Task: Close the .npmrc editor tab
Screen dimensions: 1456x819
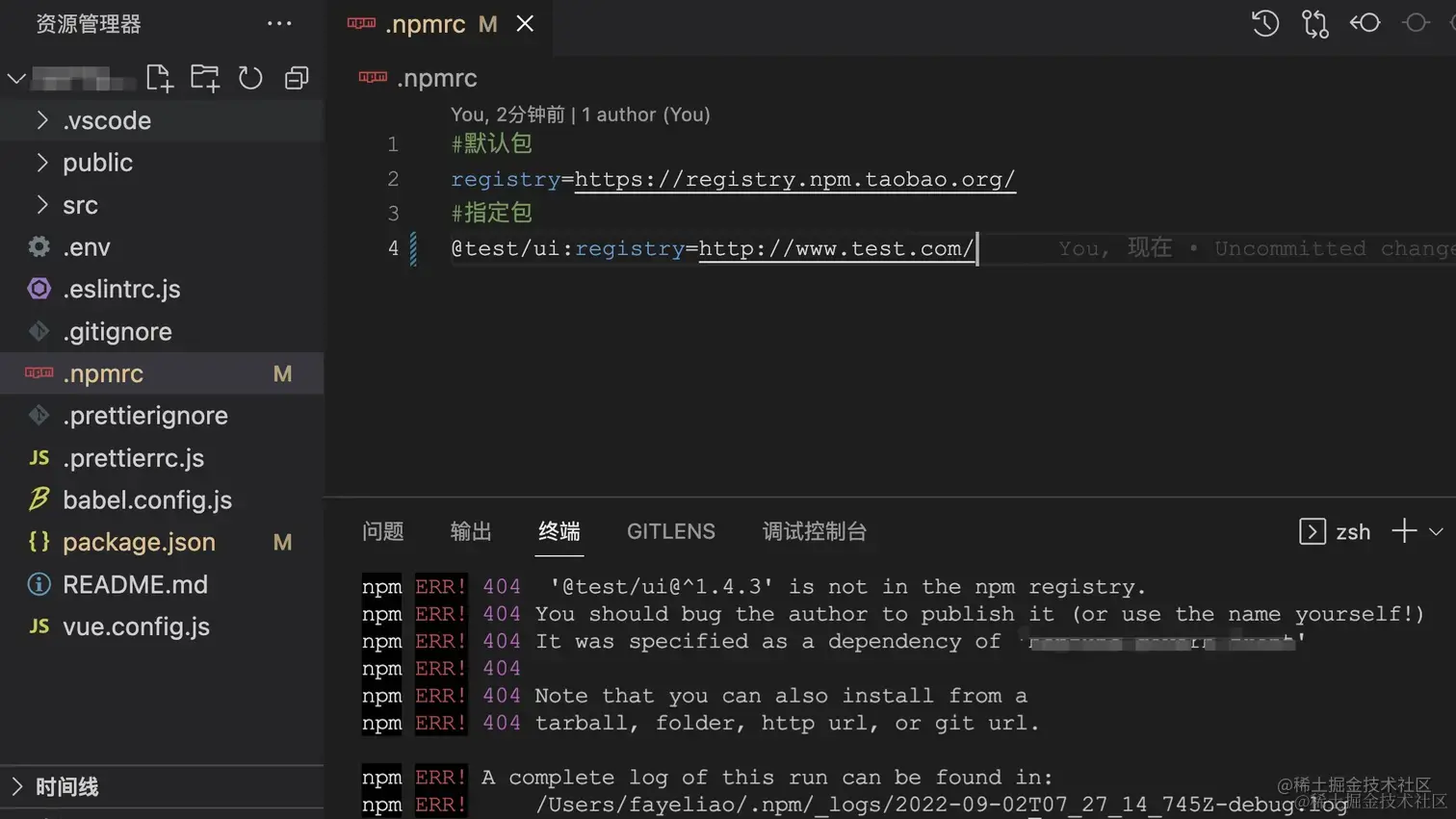Action: click(x=525, y=23)
